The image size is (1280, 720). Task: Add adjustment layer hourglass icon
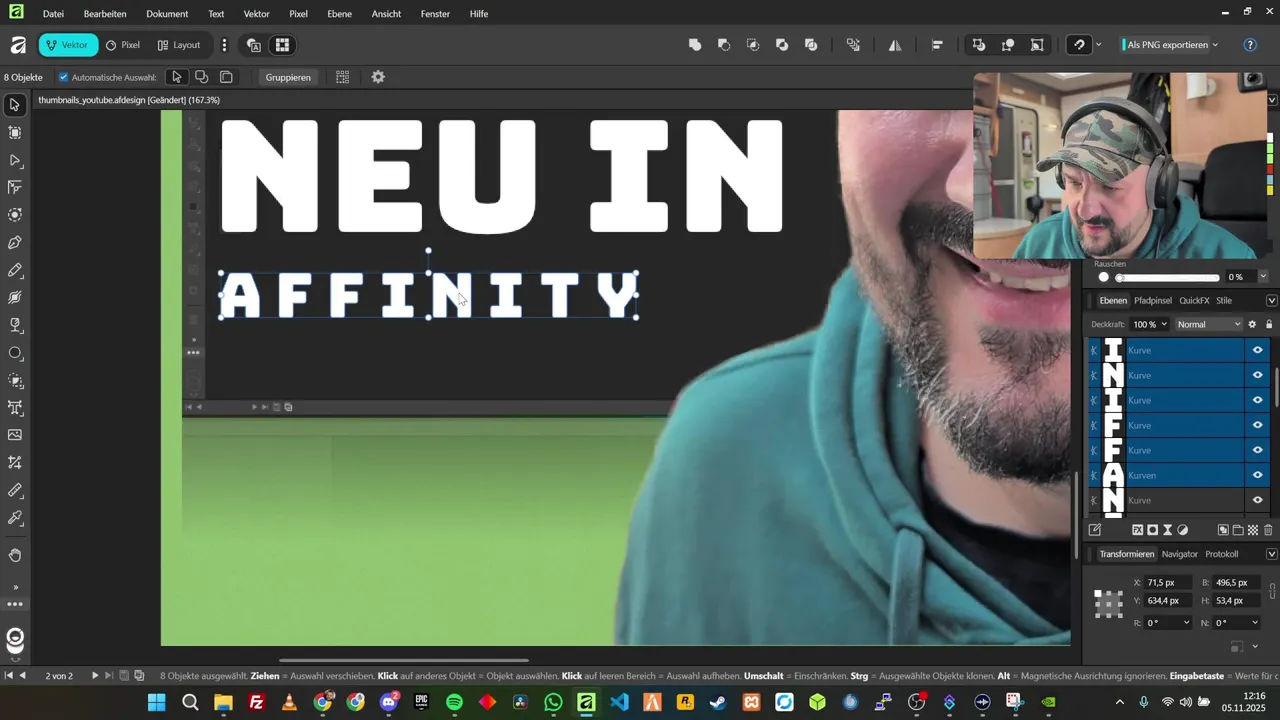(x=1167, y=530)
